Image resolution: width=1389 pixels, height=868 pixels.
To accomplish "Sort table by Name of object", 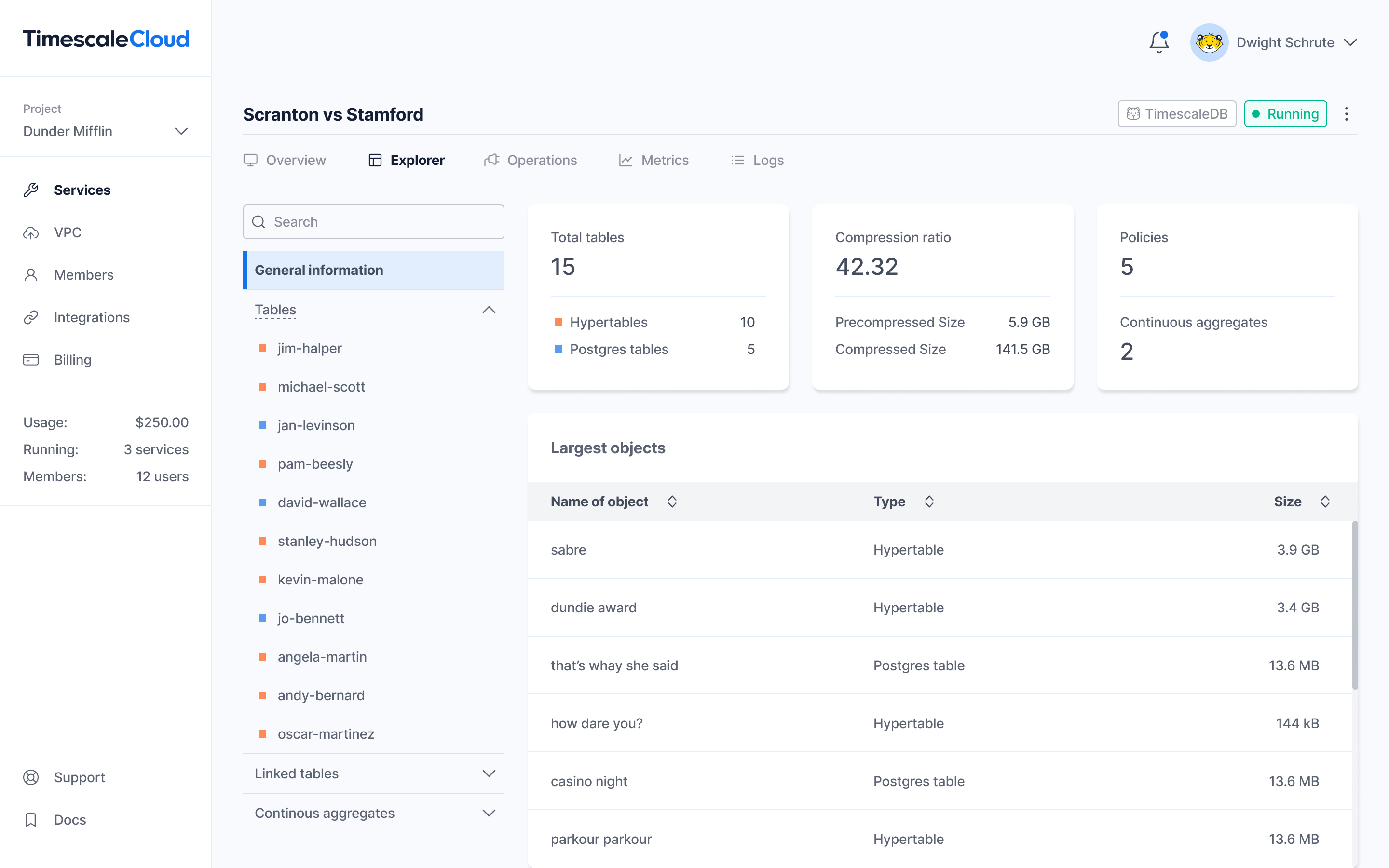I will coord(672,502).
